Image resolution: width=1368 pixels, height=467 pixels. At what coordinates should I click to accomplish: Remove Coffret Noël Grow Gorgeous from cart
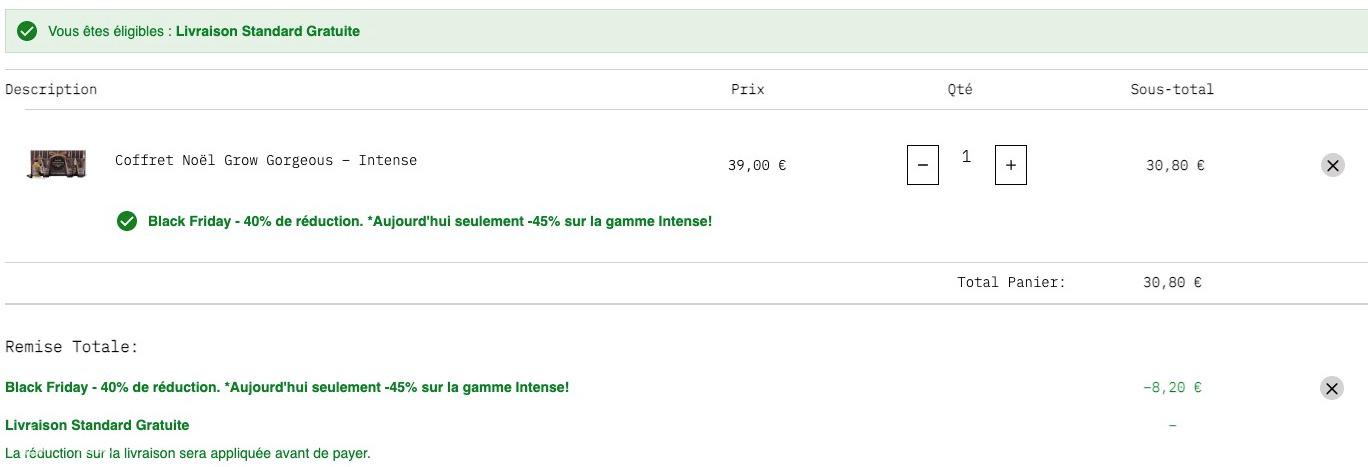pos(1332,166)
